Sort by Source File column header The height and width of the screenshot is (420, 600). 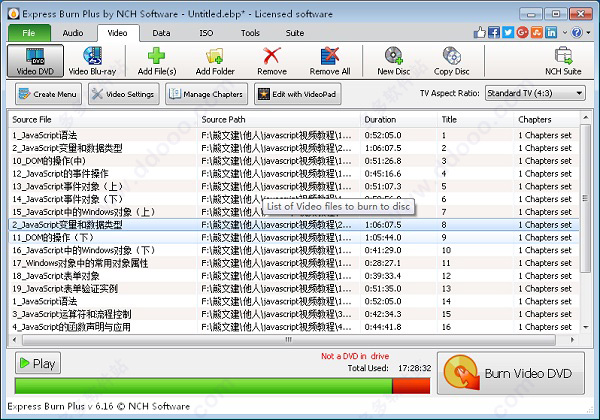(x=103, y=120)
